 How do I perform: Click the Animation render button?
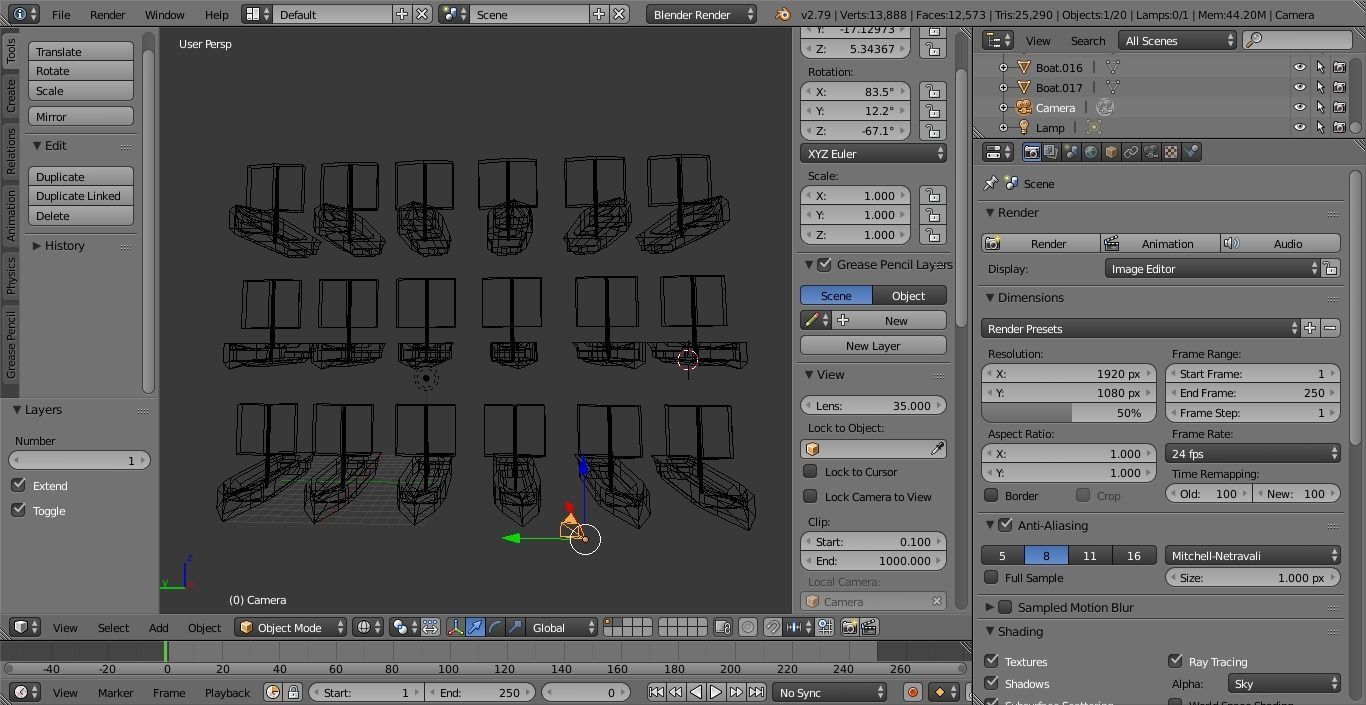[1160, 243]
